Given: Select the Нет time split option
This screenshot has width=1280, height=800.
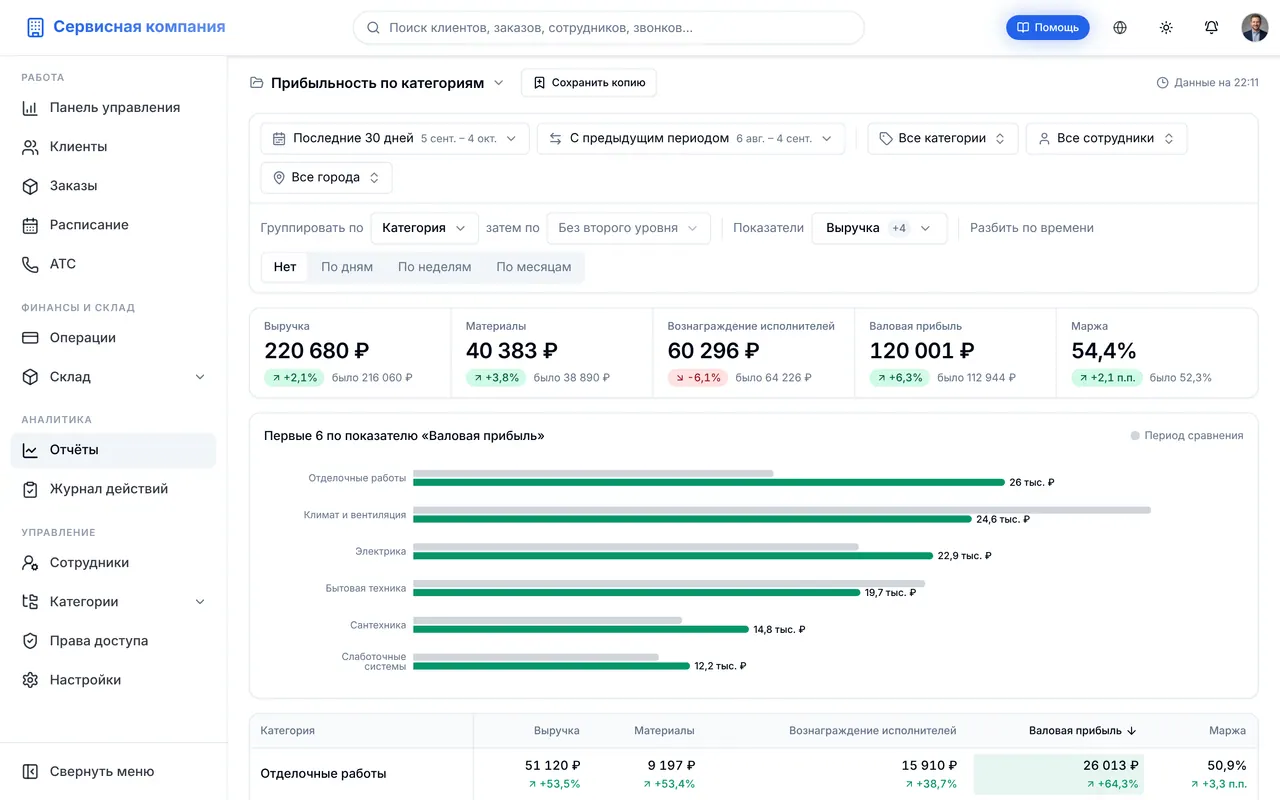Looking at the screenshot, I should pos(285,267).
